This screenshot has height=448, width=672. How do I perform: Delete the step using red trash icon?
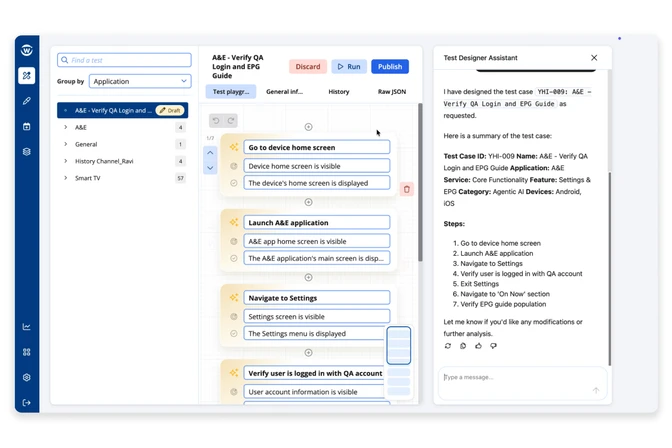[406, 189]
